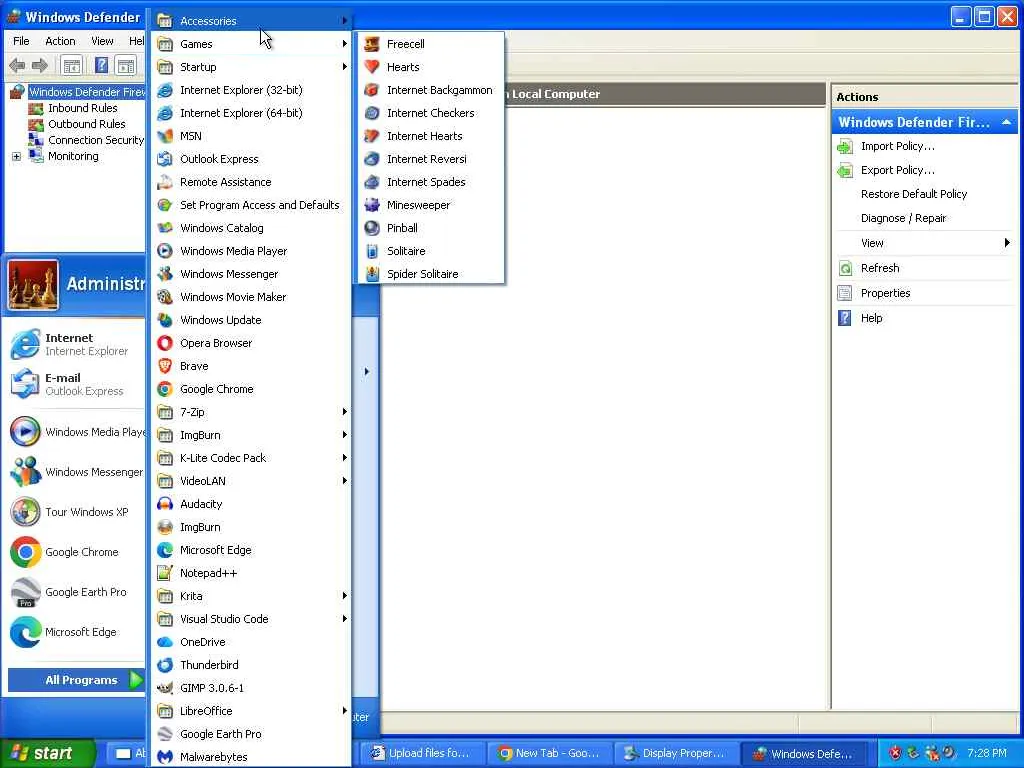Open the View menu in menu bar
1024x768 pixels.
[102, 40]
